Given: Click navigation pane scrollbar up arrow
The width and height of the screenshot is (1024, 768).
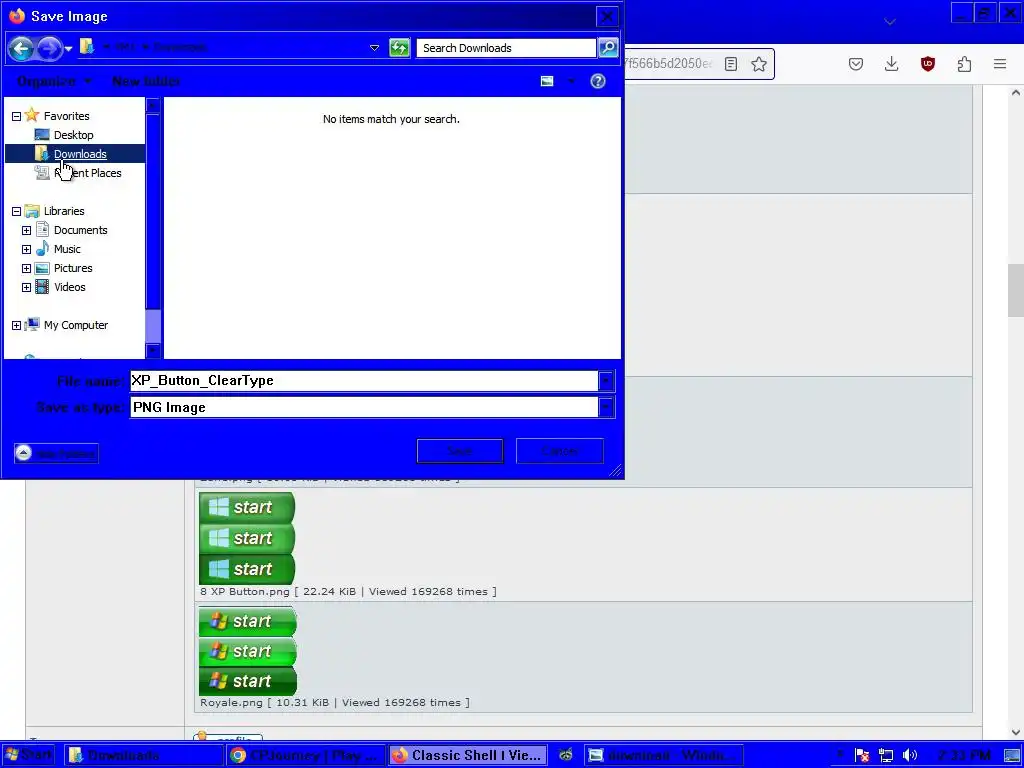Looking at the screenshot, I should [153, 105].
